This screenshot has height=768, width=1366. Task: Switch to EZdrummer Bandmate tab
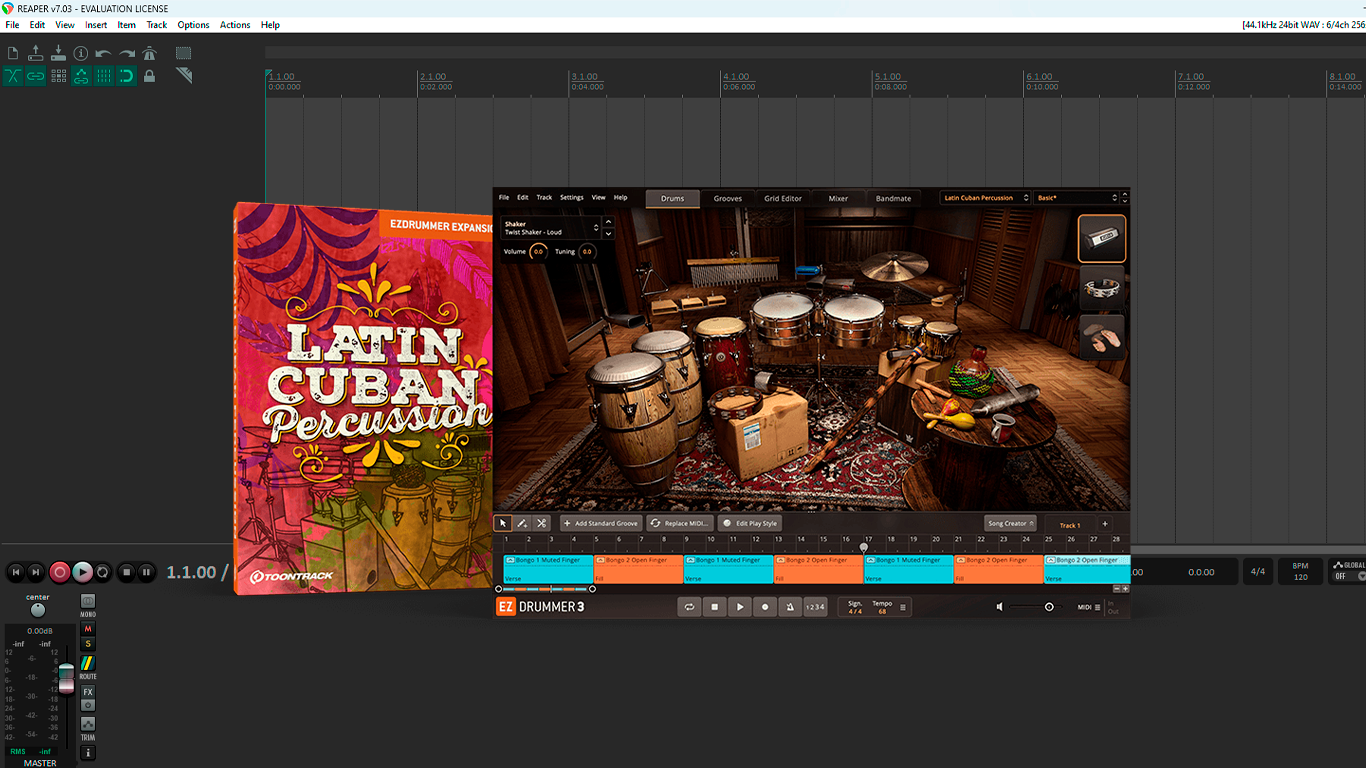pos(893,198)
